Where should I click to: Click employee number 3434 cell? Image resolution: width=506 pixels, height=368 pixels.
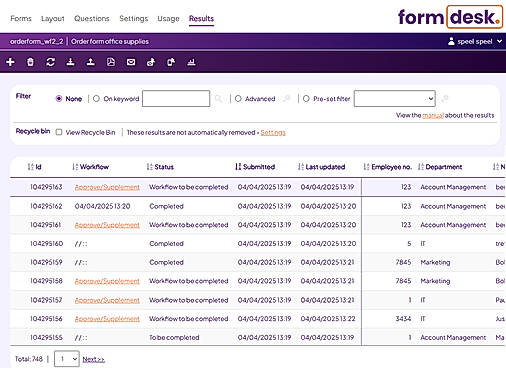[x=403, y=319]
